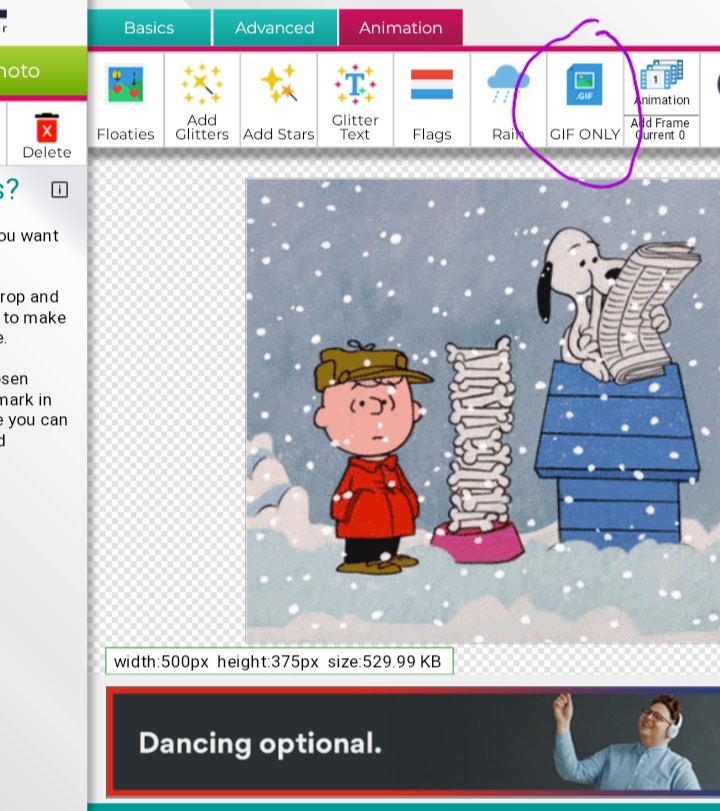The height and width of the screenshot is (811, 720).
Task: Select the Animation tab
Action: pos(400,28)
